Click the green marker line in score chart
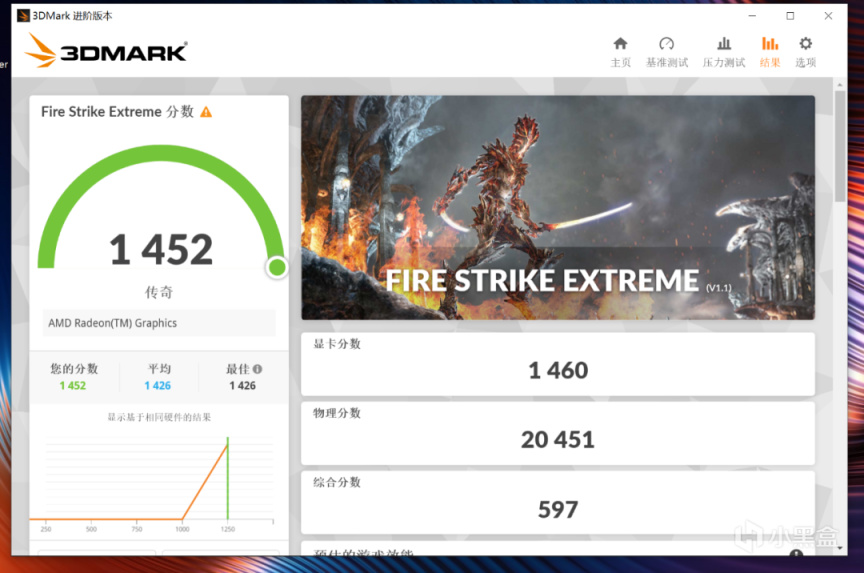Screen dimensions: 864x573 click(x=228, y=478)
